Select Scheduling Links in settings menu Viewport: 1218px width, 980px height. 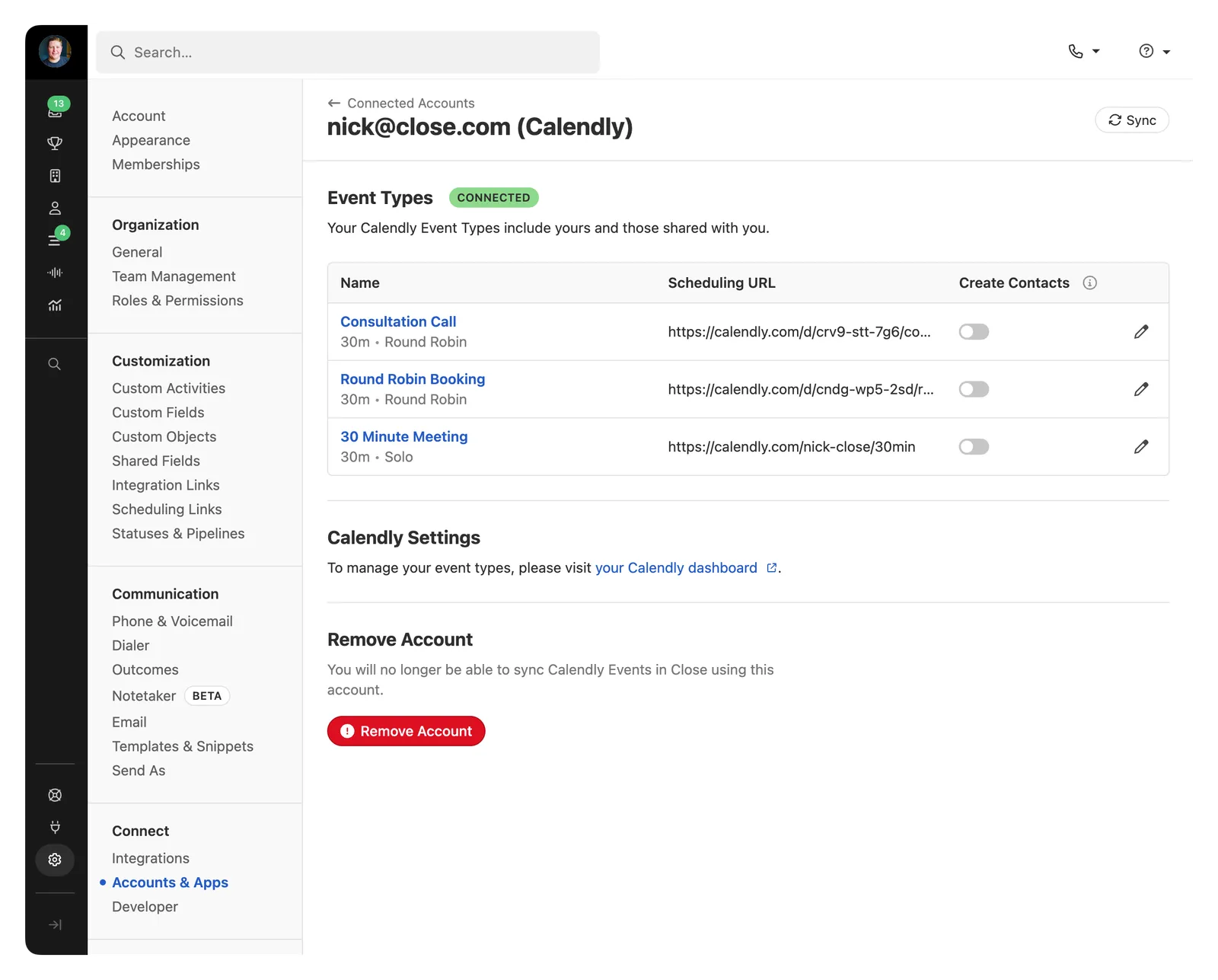click(167, 509)
